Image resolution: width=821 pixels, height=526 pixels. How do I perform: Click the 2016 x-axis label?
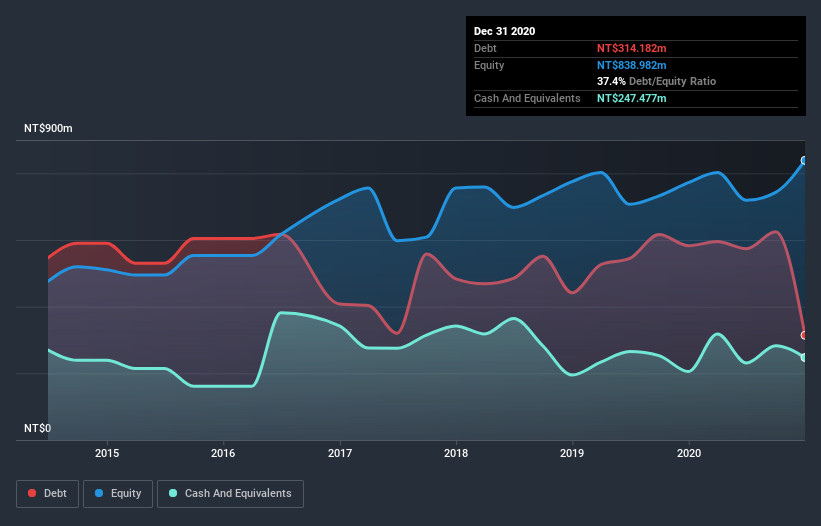[223, 453]
